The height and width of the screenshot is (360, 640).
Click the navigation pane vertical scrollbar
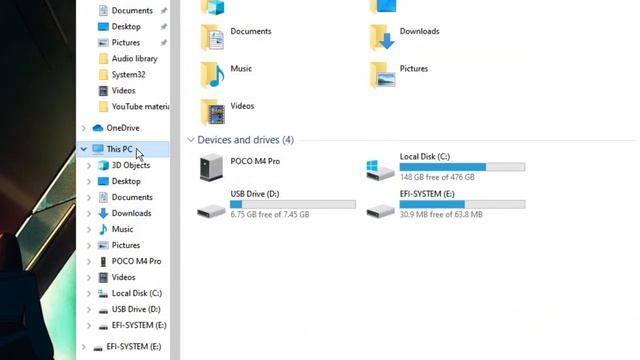[x=175, y=180]
